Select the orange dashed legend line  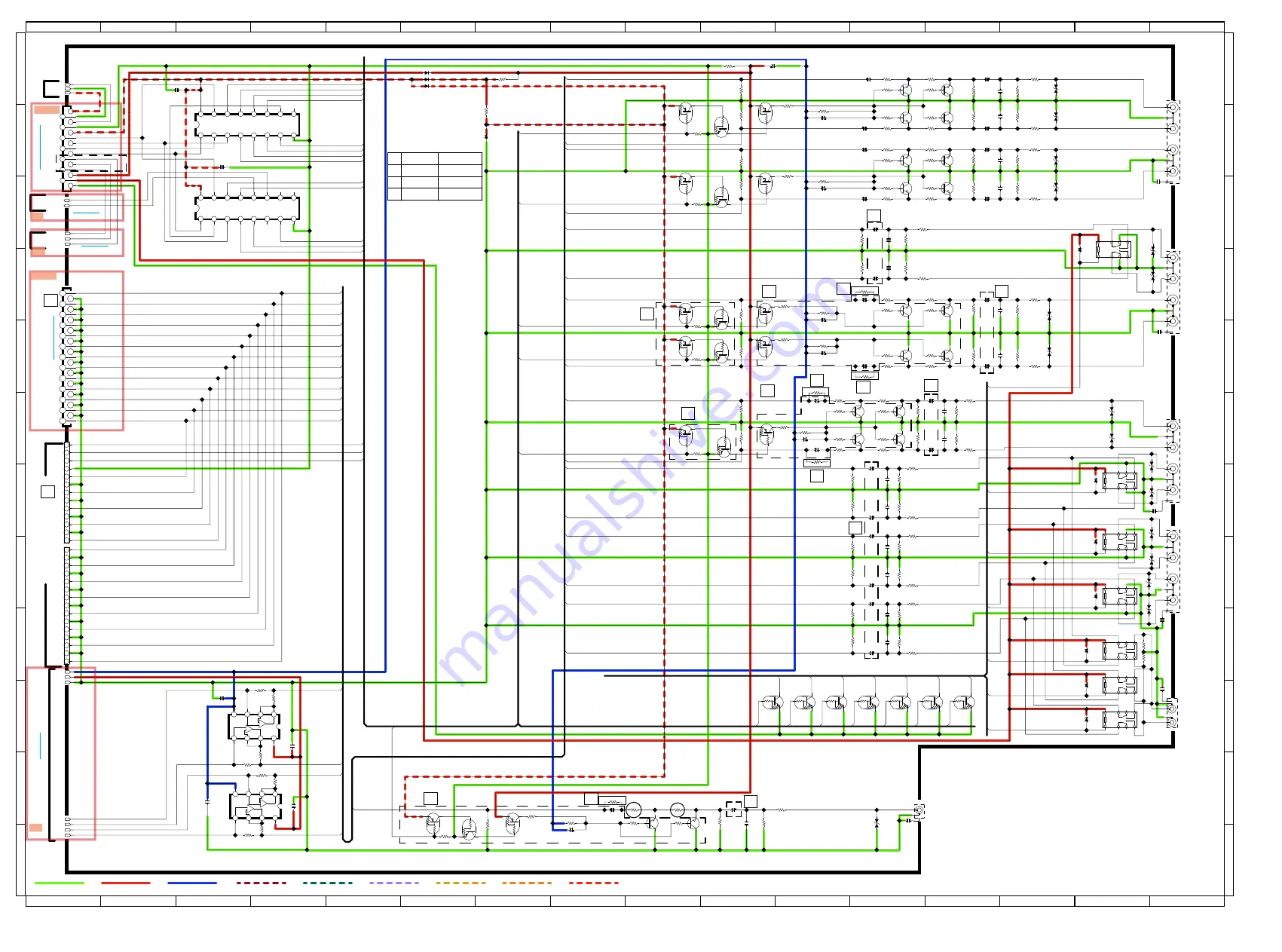(x=527, y=883)
